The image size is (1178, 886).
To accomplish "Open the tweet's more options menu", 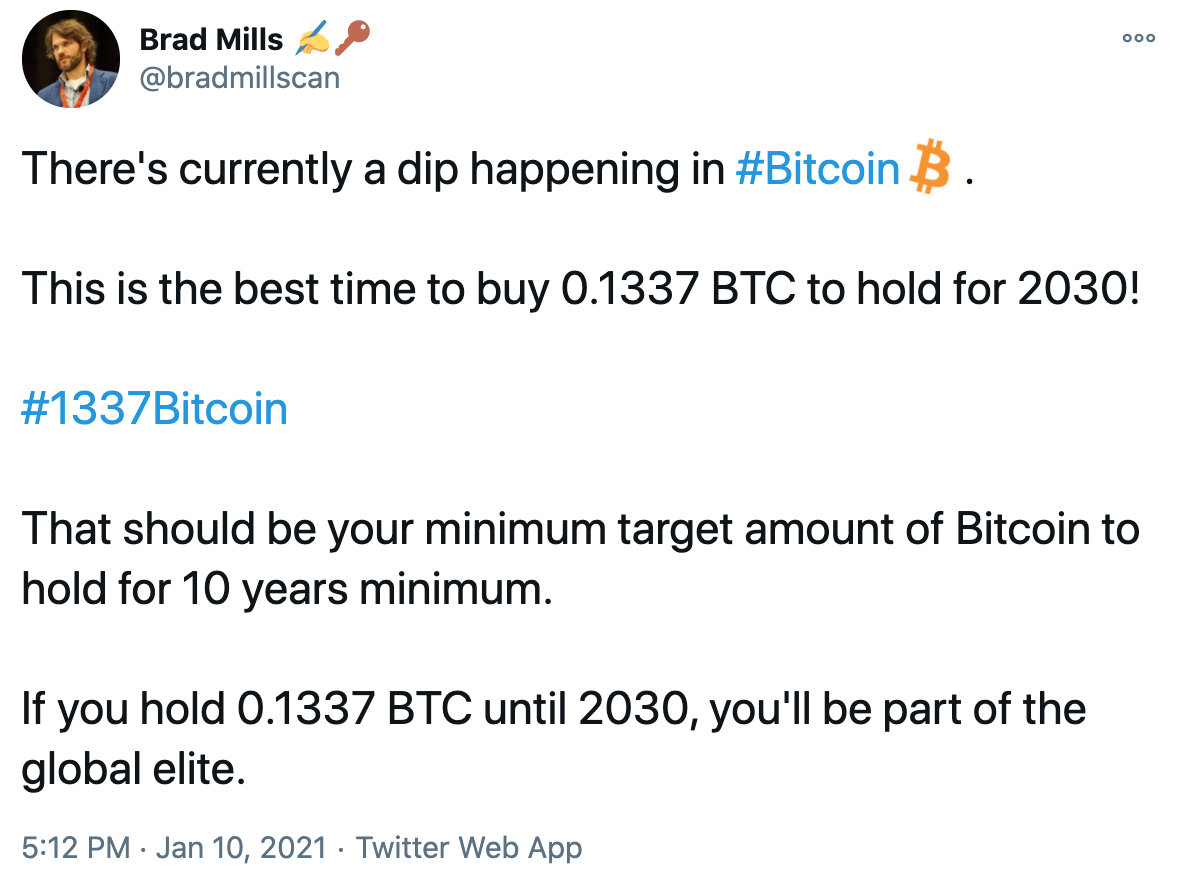I will (1138, 38).
